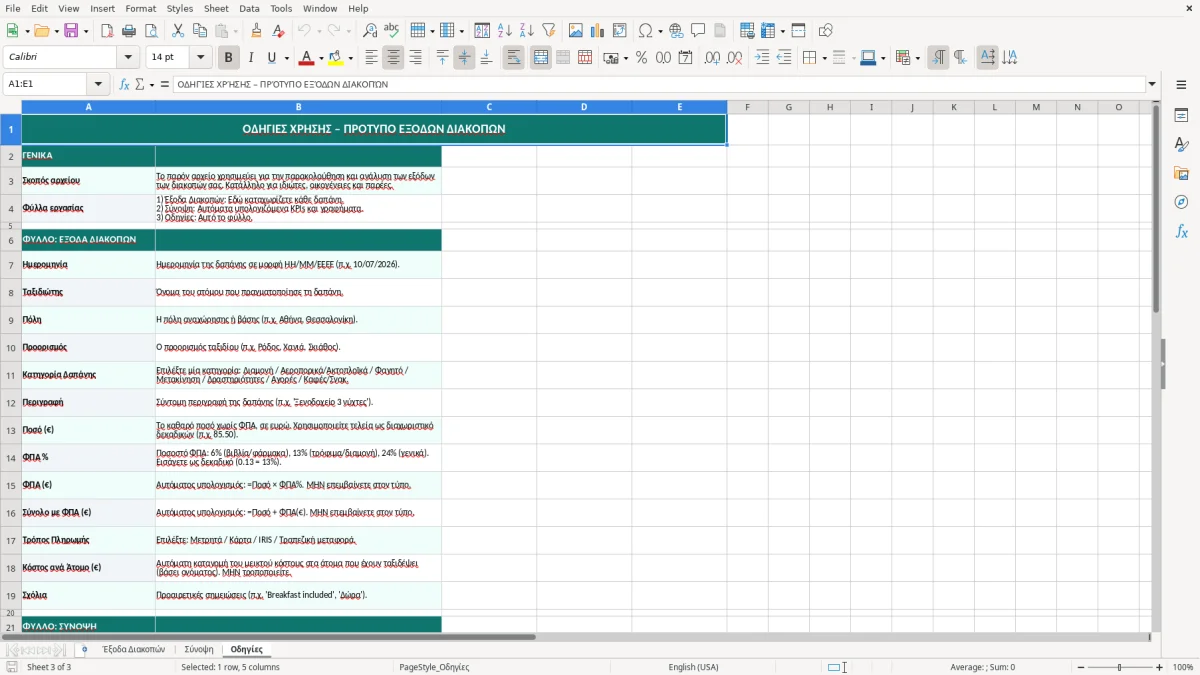This screenshot has width=1200, height=675.
Task: Click the AutoFilter funnel icon
Action: click(548, 31)
